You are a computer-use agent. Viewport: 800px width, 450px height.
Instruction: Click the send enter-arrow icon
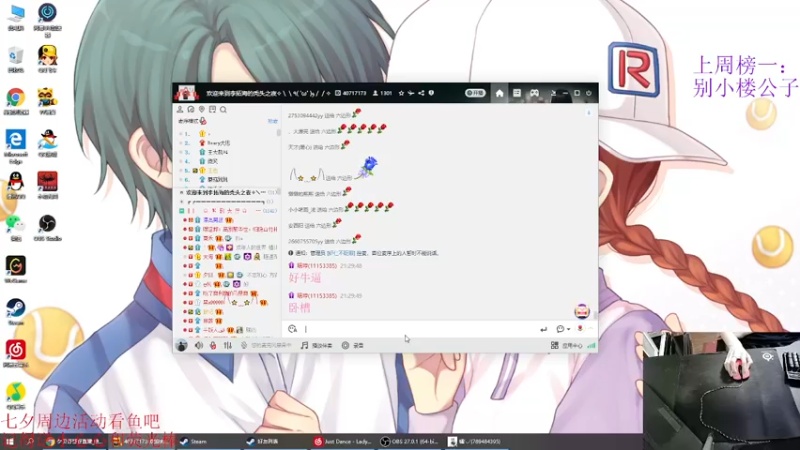point(543,329)
